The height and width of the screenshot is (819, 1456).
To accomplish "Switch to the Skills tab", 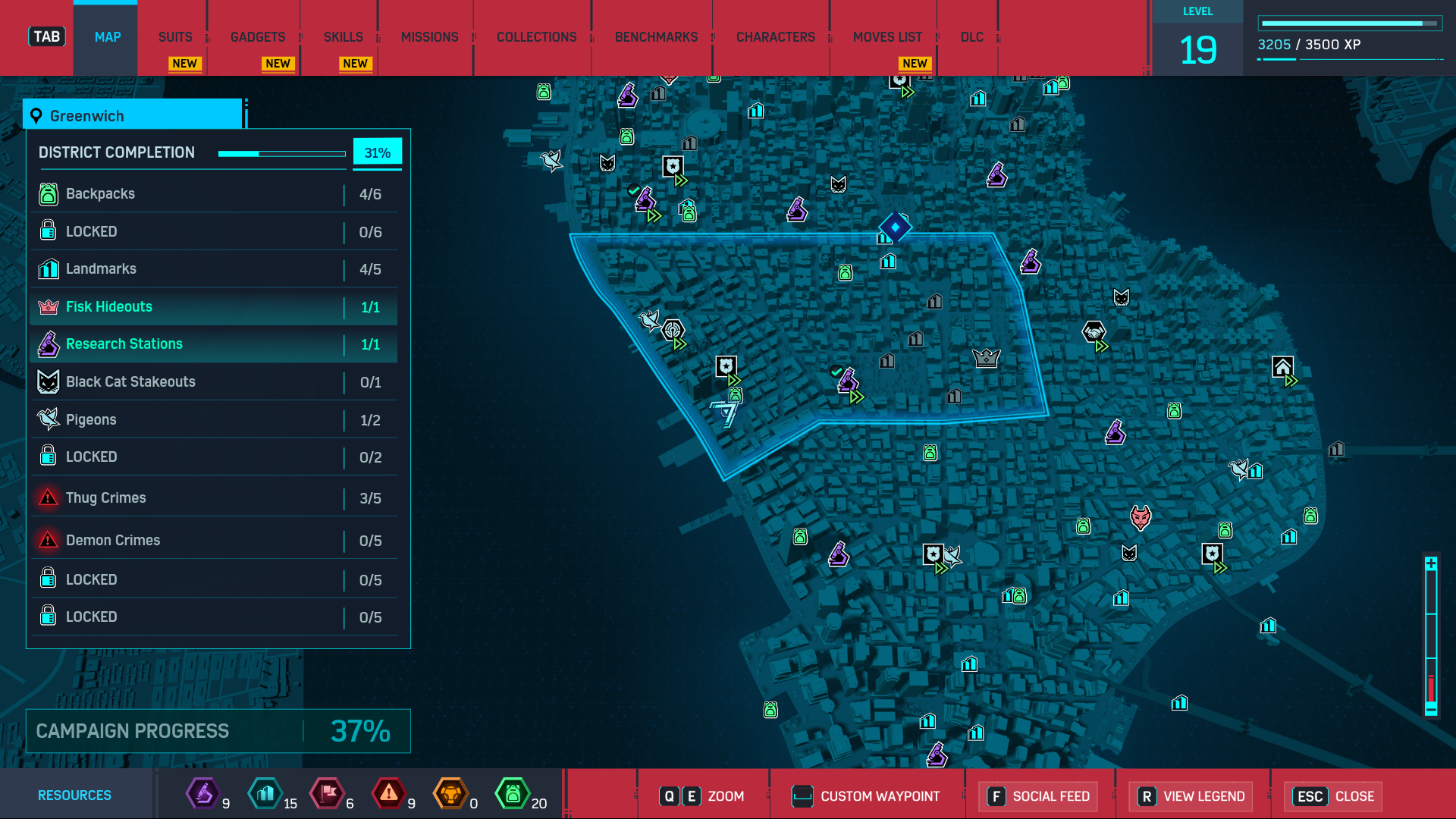I will coord(343,37).
